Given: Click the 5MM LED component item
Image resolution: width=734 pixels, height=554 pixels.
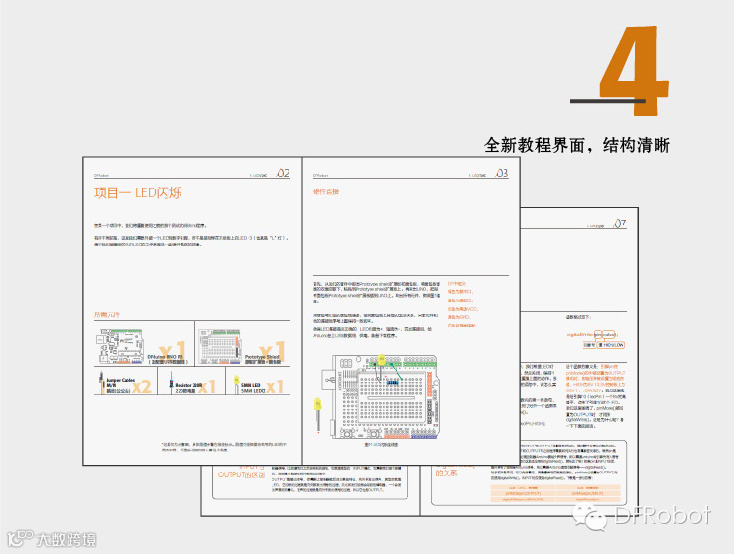Looking at the screenshot, I should tap(259, 385).
